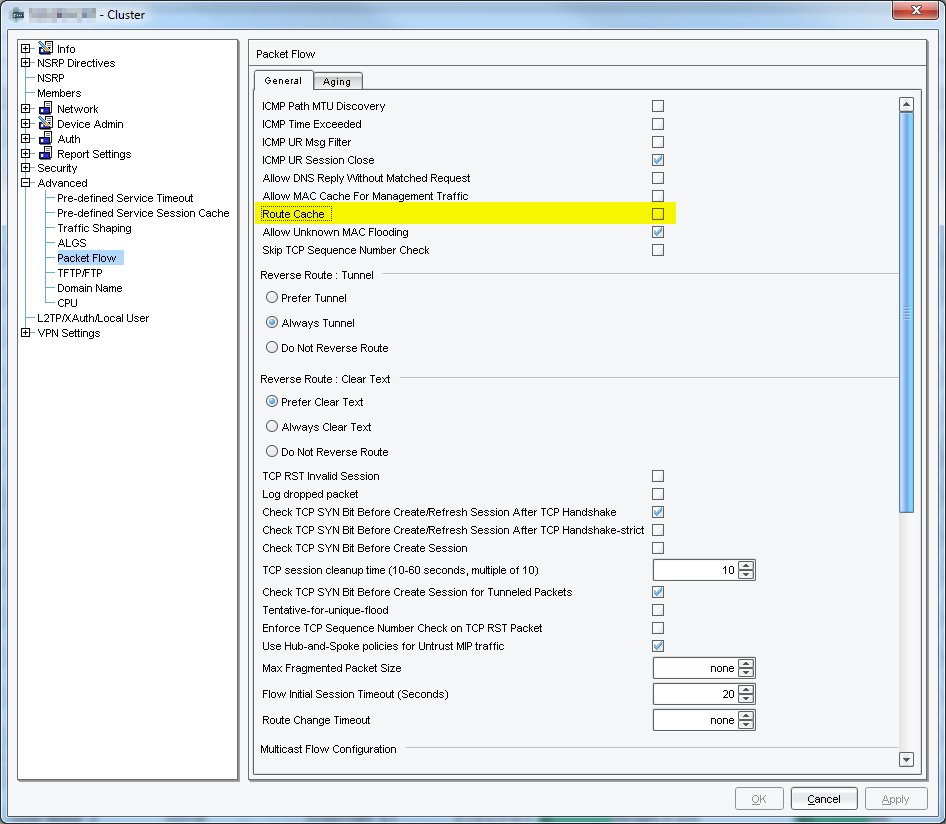Select the Prefer Tunnel radio button
This screenshot has height=824, width=946.
click(271, 297)
